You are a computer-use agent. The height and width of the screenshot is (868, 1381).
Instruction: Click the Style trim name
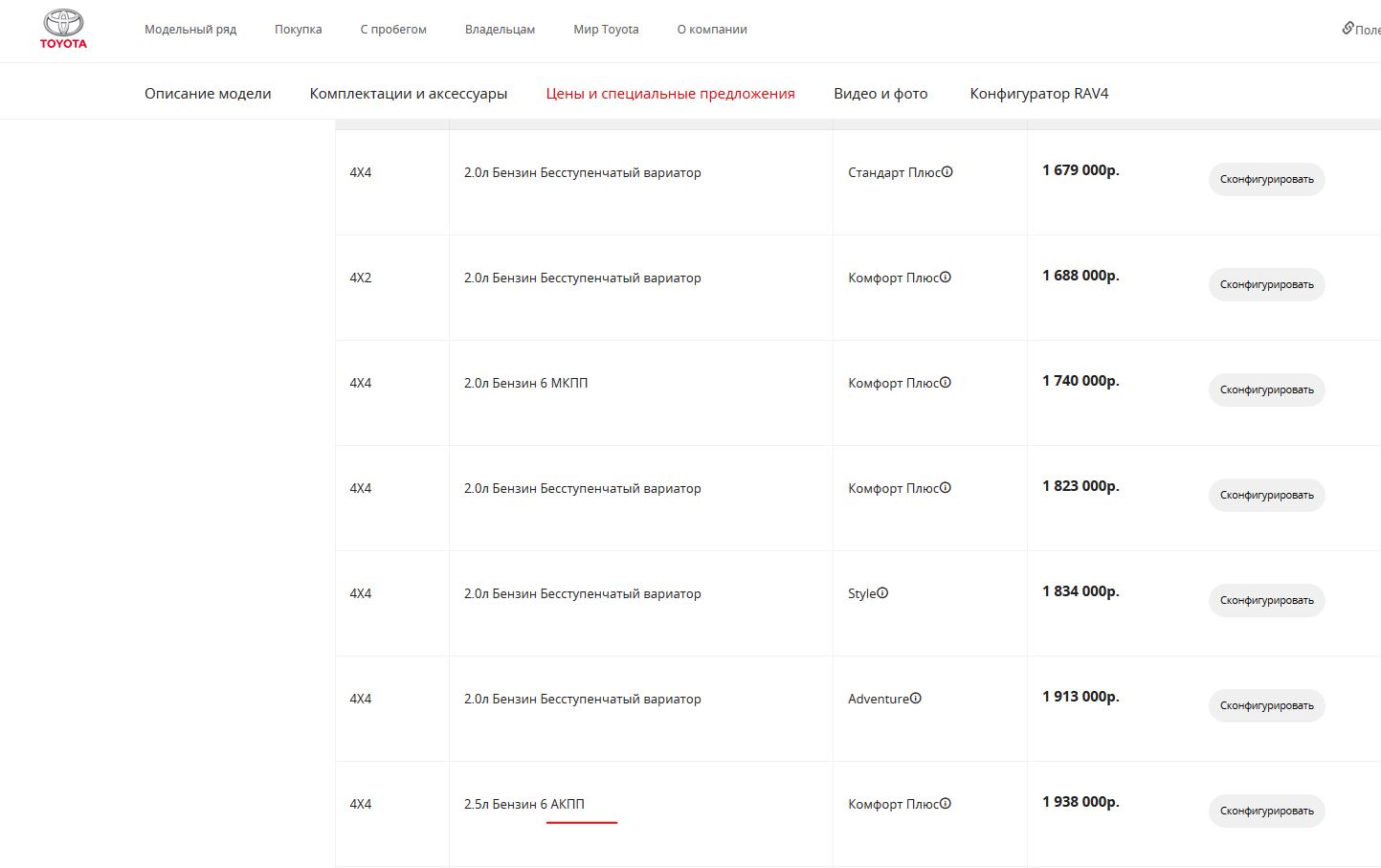[x=861, y=593]
